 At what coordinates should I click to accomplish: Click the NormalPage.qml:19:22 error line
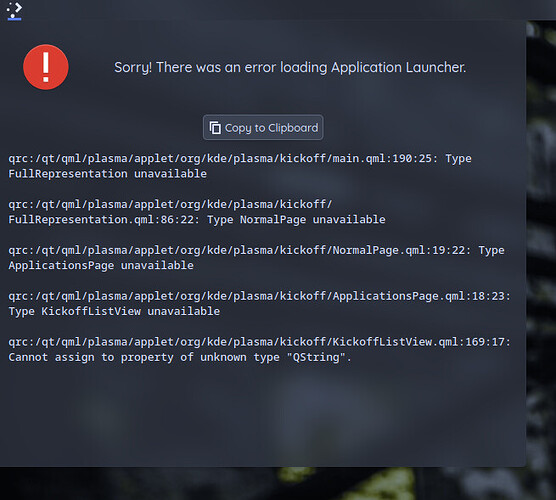click(256, 250)
